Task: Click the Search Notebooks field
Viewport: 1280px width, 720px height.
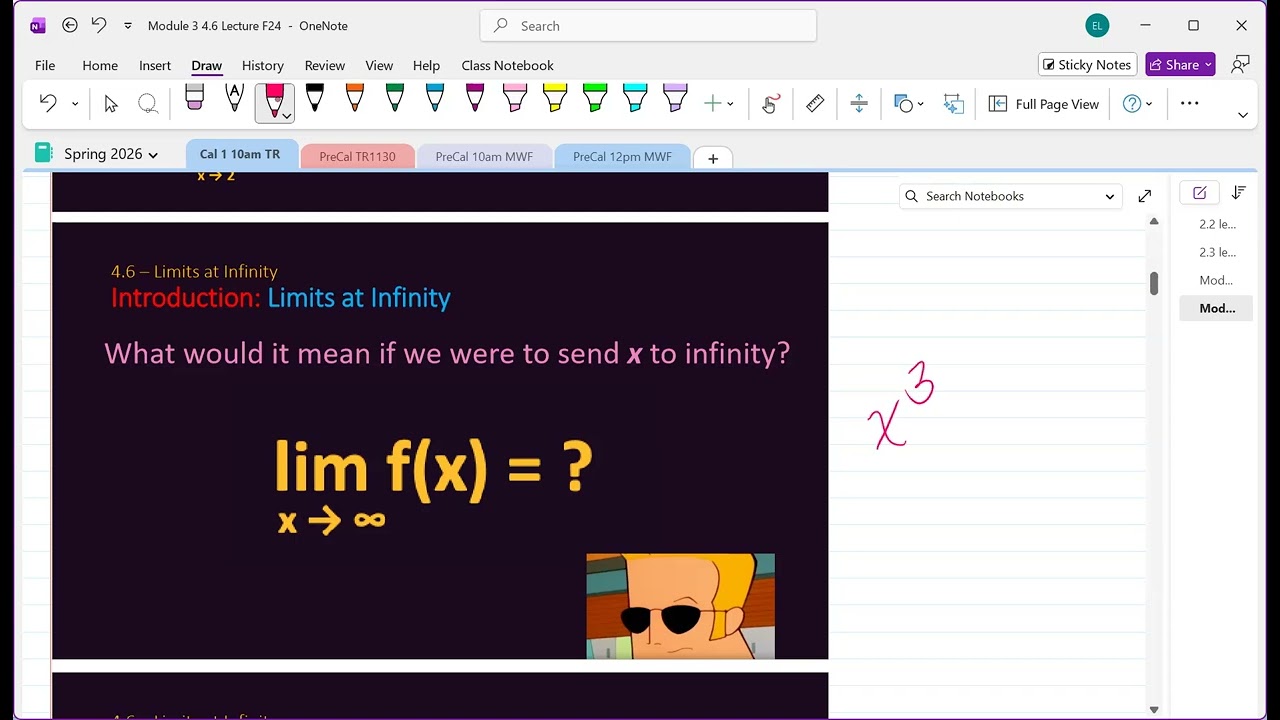Action: (1010, 196)
